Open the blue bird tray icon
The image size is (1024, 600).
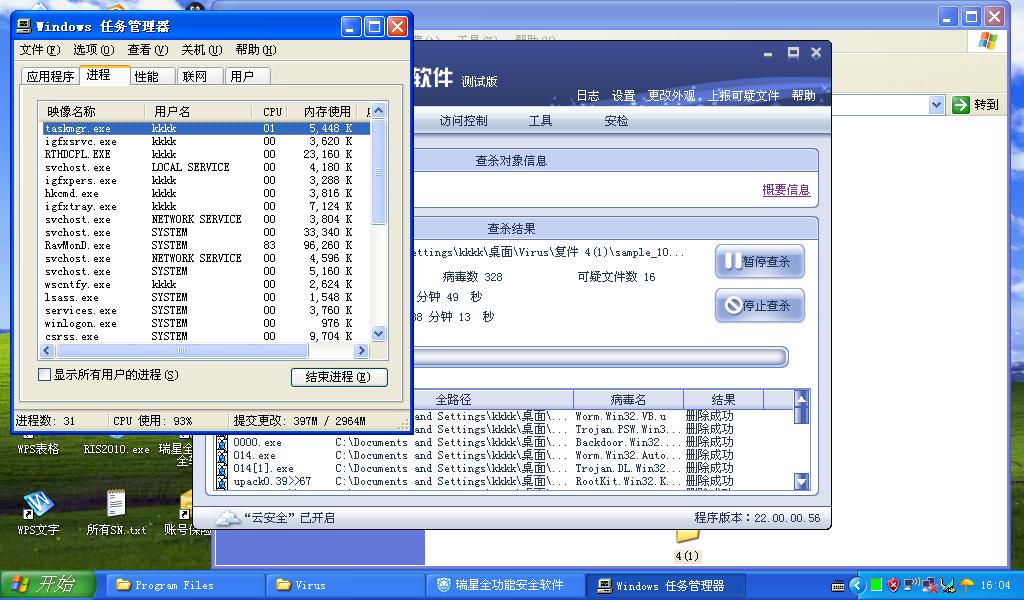[948, 585]
